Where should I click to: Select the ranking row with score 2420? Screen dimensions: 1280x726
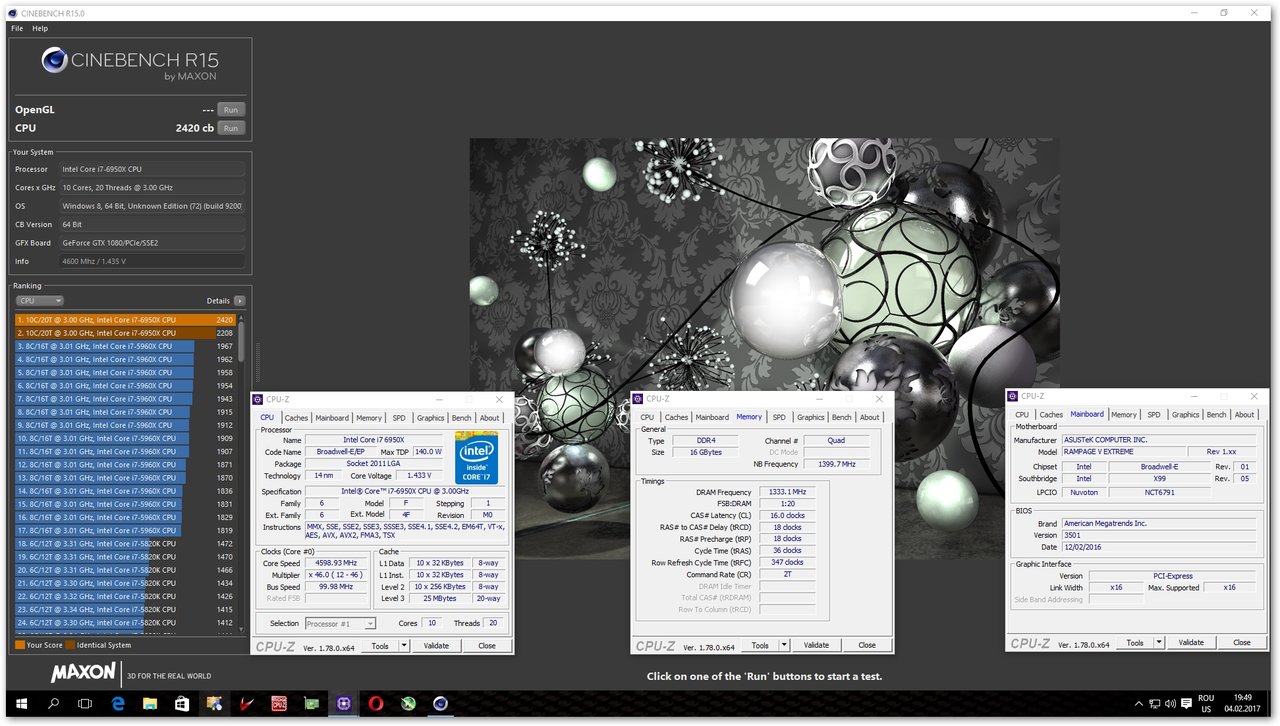[x=125, y=320]
